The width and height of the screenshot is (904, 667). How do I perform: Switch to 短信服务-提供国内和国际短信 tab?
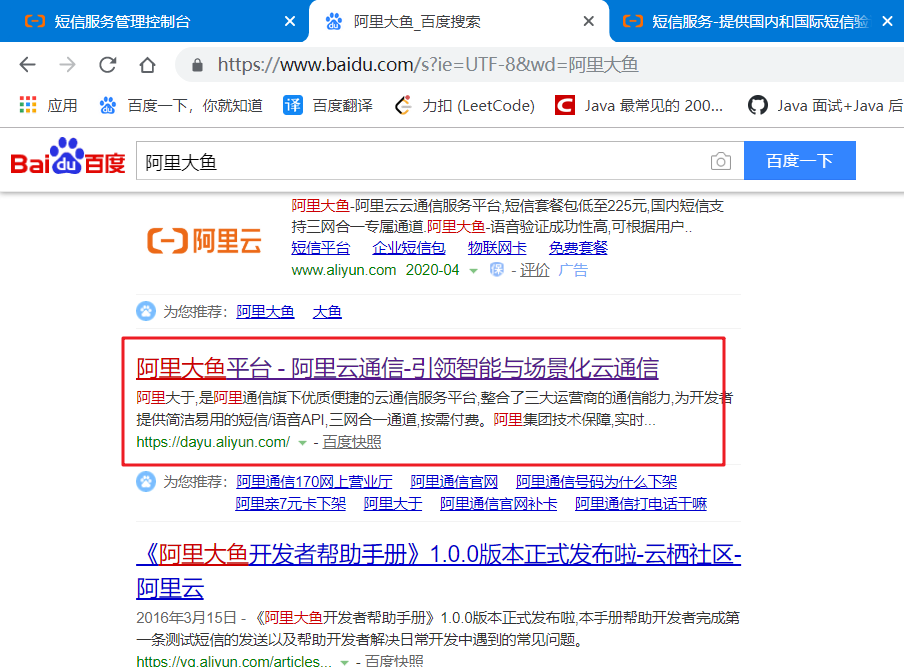click(747, 21)
